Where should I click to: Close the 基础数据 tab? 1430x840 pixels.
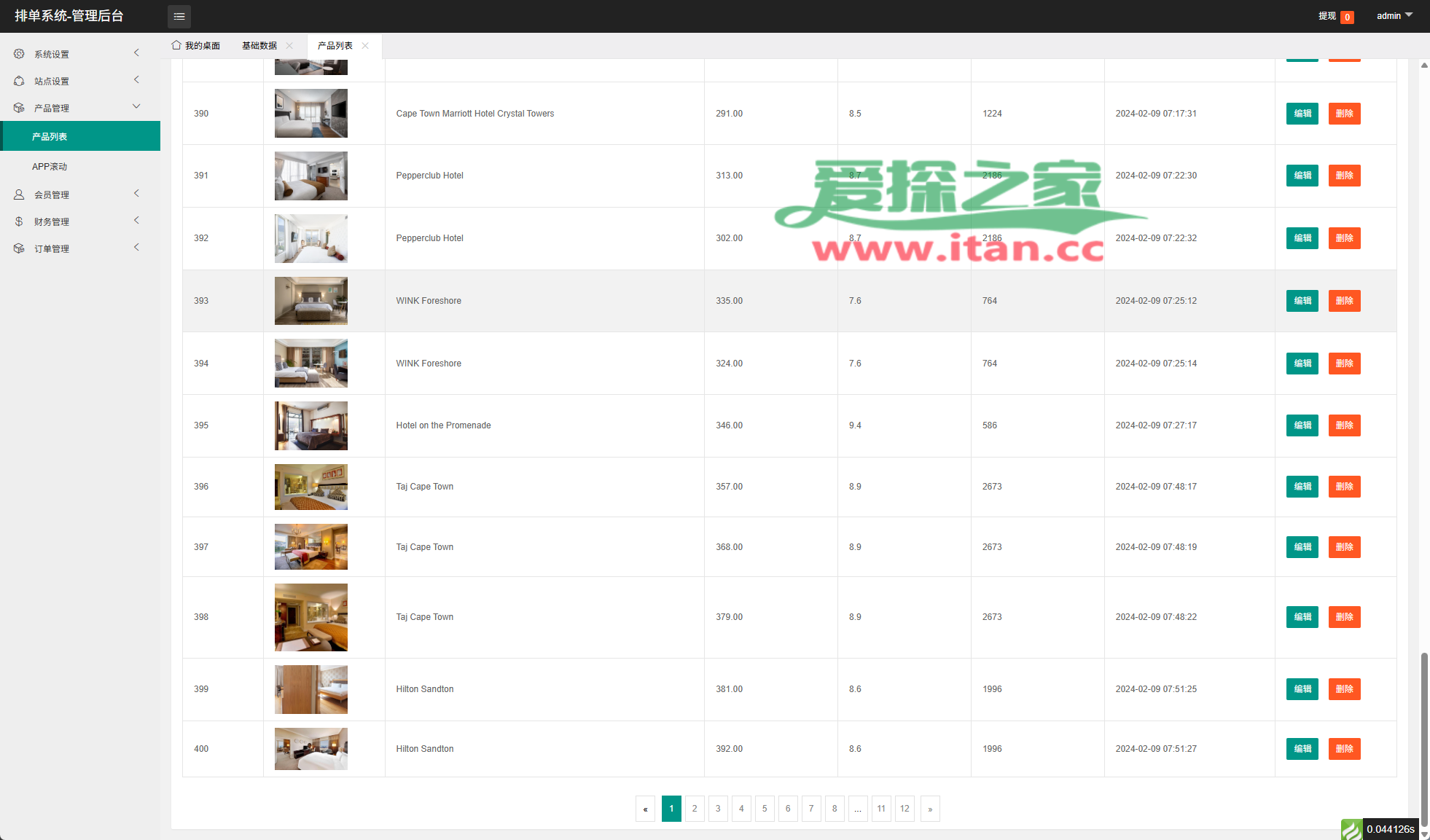point(289,45)
